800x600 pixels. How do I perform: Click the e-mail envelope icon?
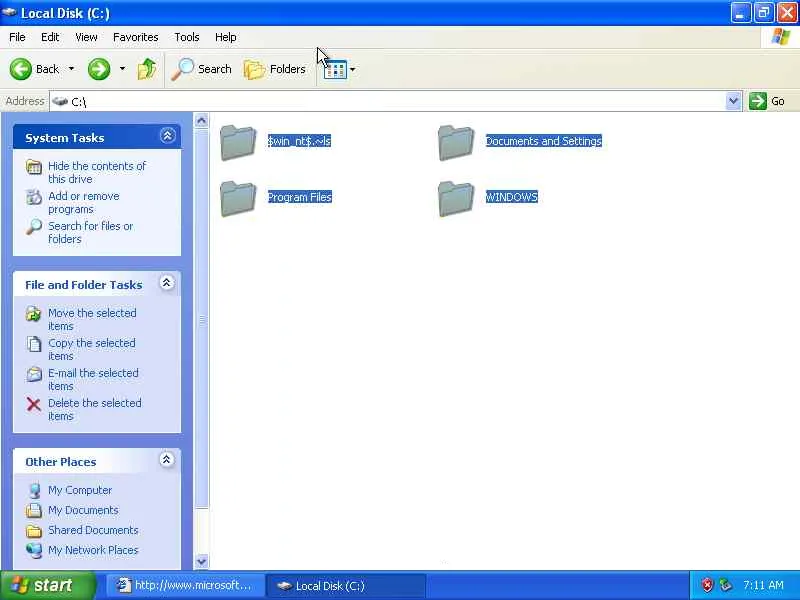click(34, 374)
